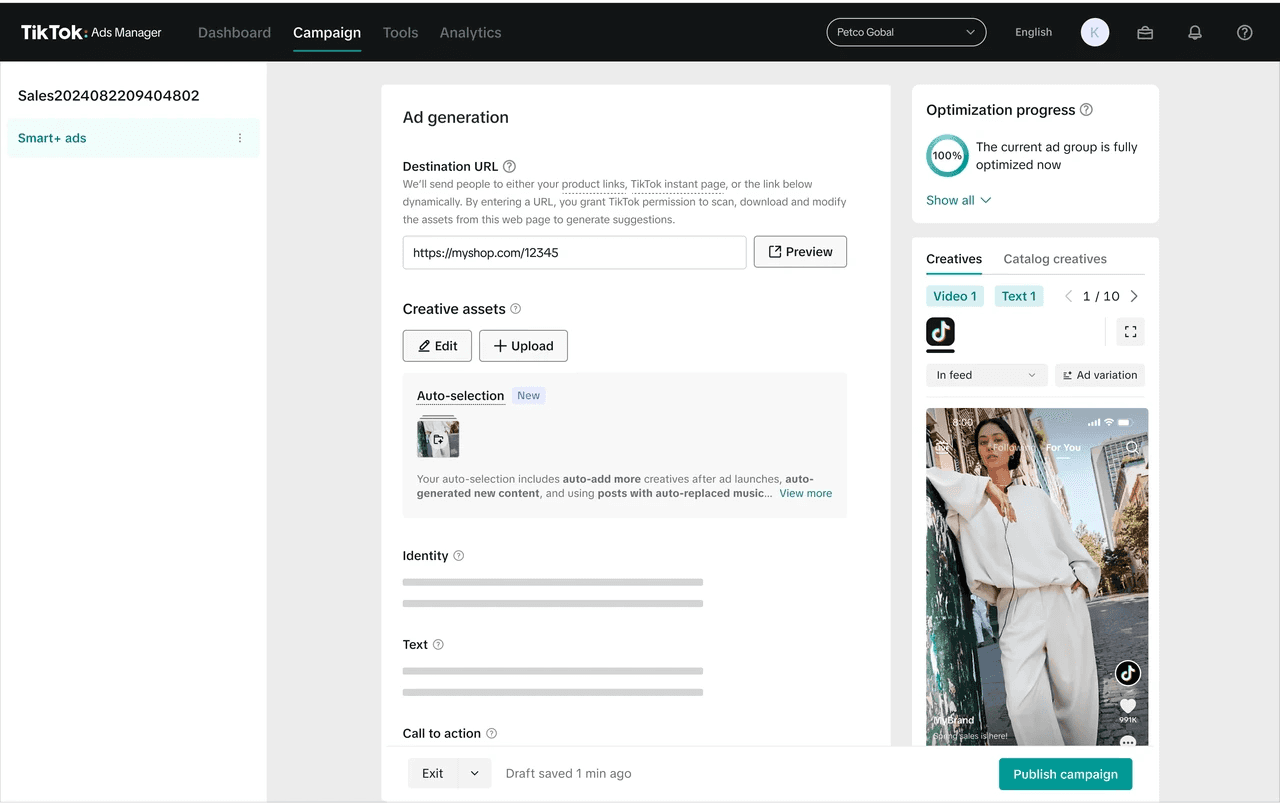This screenshot has width=1280, height=803.
Task: Click the auto-selection creative thumbnail
Action: tap(438, 437)
